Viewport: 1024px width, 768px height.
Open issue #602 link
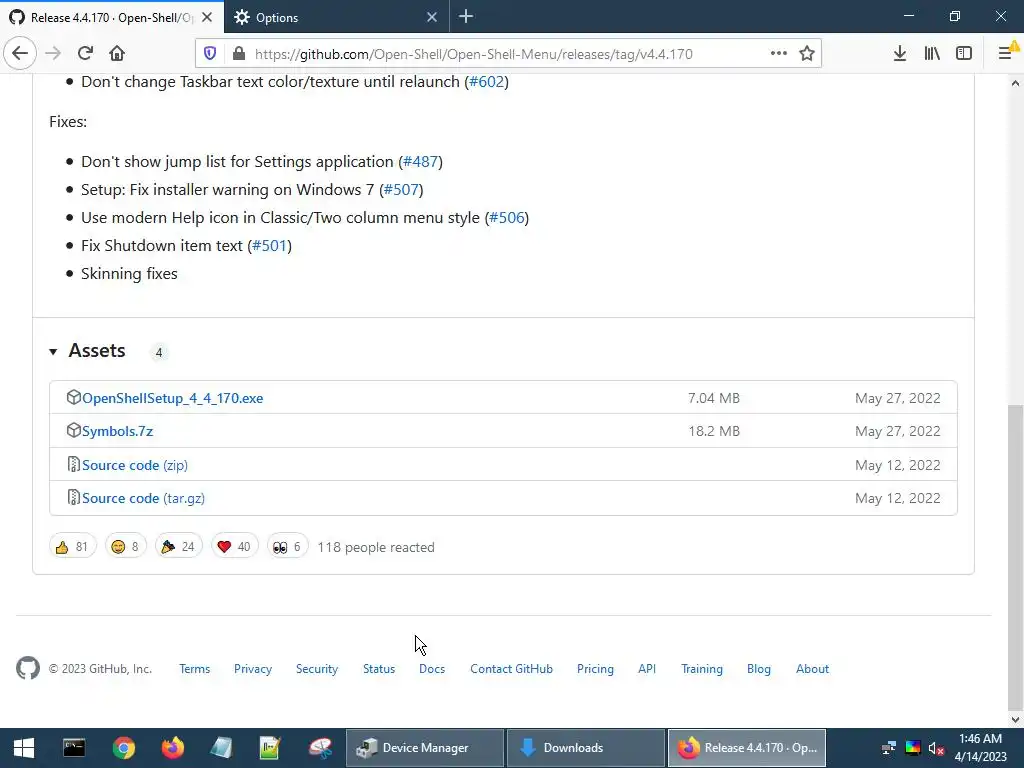pos(487,82)
